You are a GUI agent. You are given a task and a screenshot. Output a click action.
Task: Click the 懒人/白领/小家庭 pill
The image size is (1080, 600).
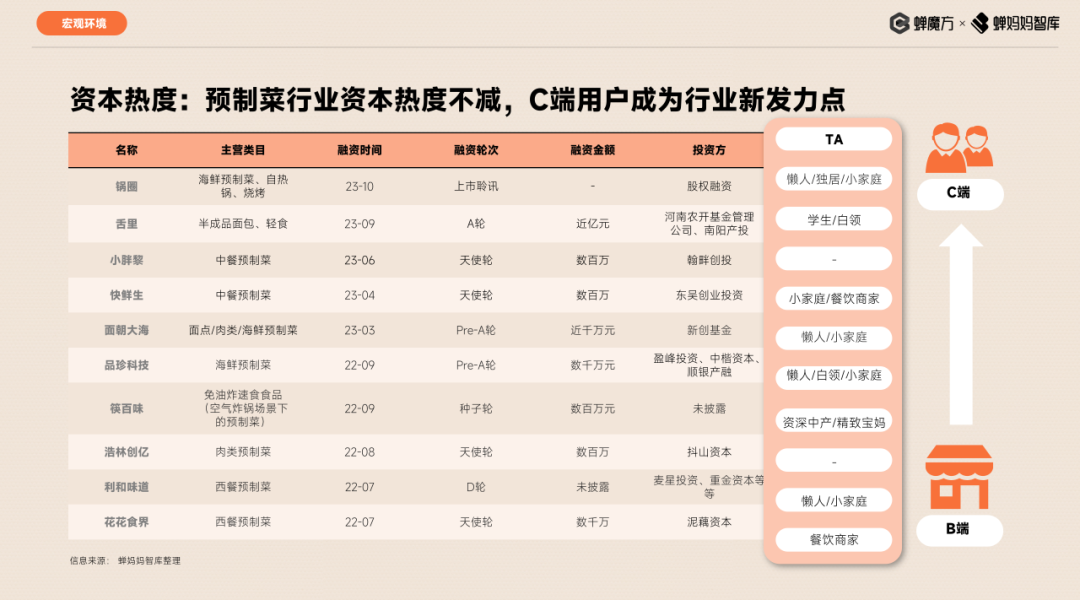[833, 375]
